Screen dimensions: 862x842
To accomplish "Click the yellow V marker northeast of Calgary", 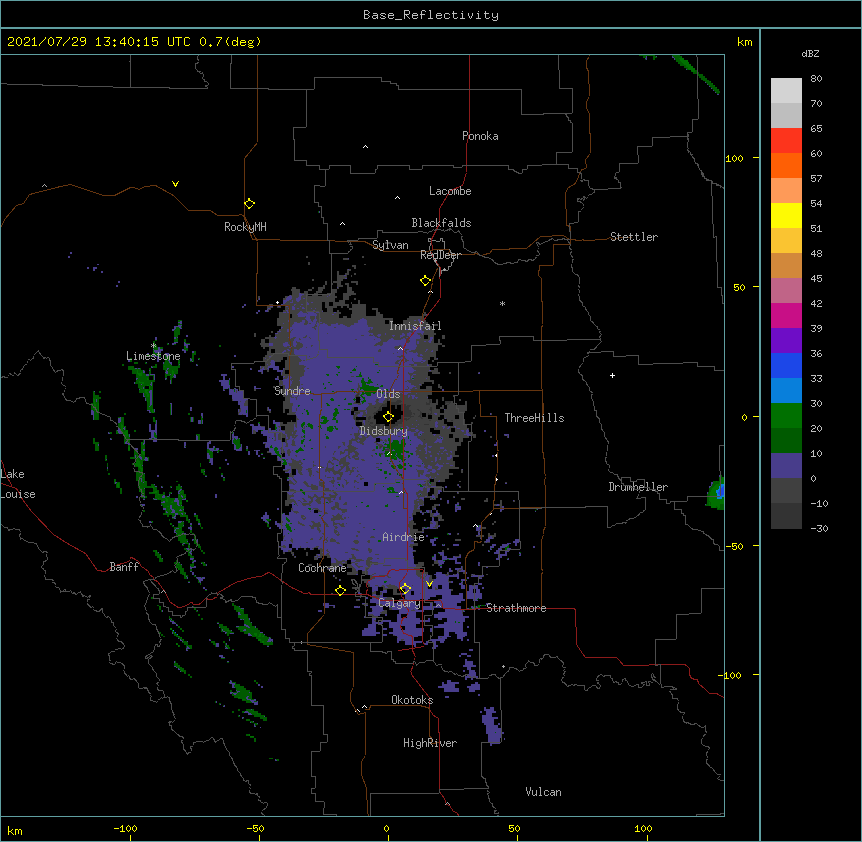I will pyautogui.click(x=429, y=584).
